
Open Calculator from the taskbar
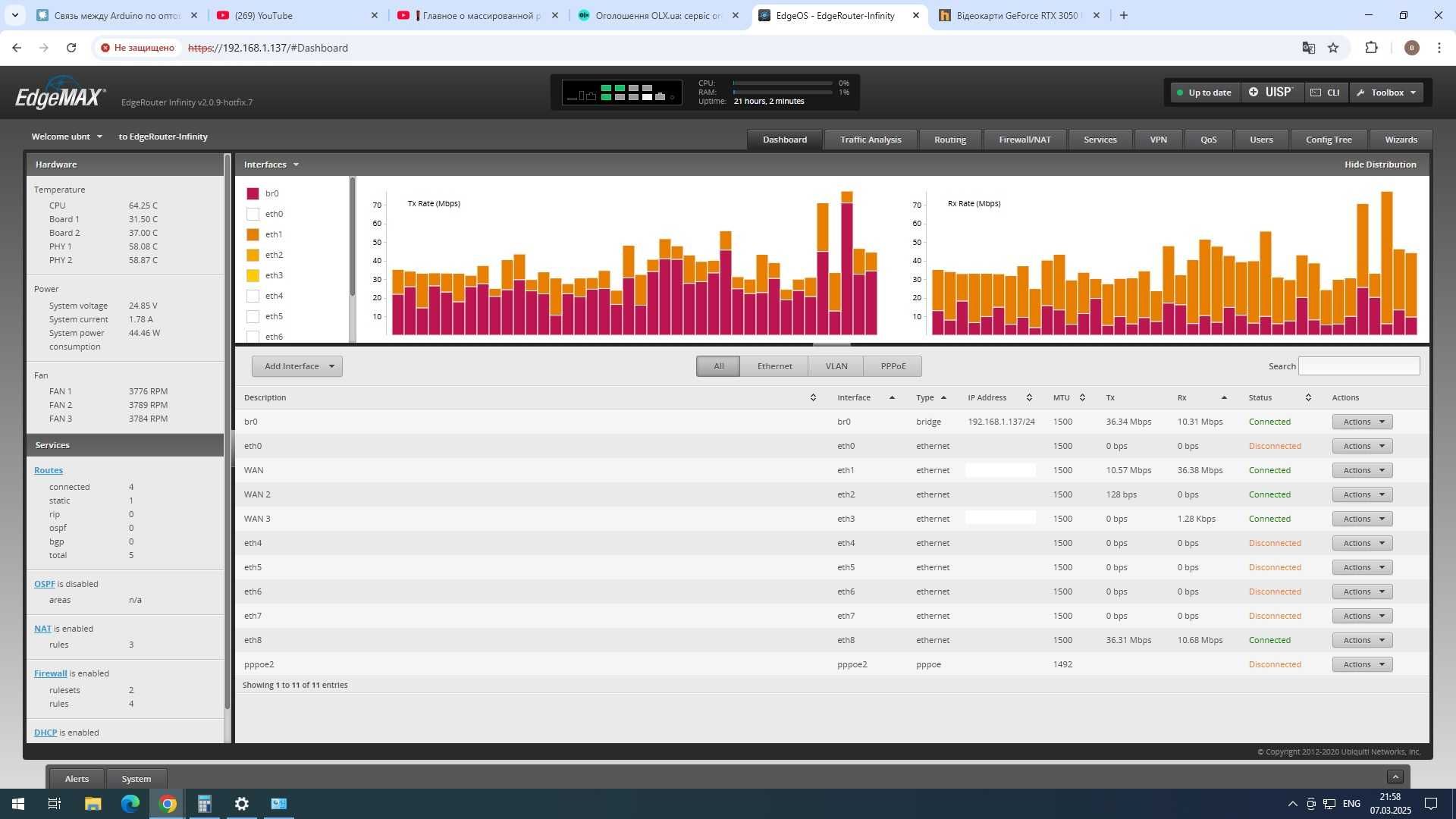tap(204, 804)
